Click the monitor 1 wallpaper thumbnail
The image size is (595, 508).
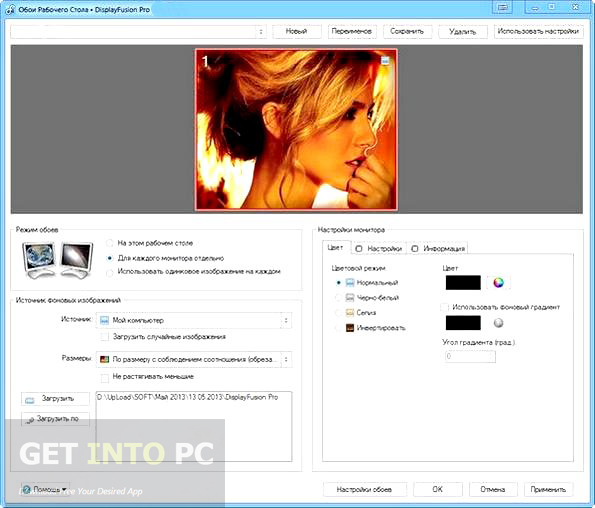[x=296, y=129]
